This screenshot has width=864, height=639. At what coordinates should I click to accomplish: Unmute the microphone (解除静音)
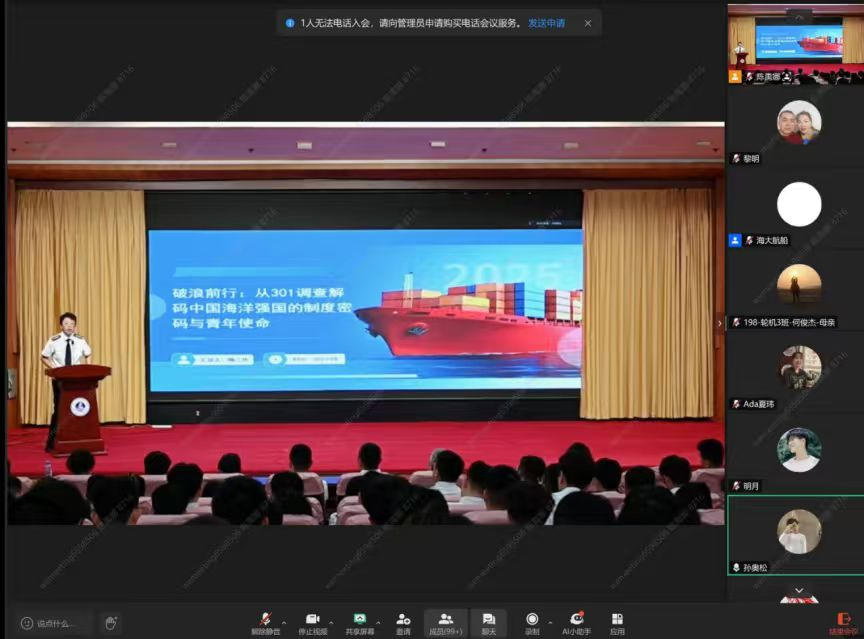pos(265,620)
